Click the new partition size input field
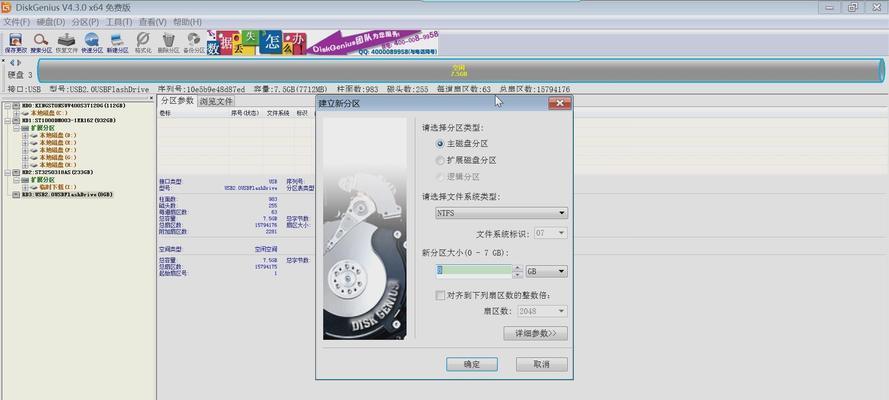 point(474,271)
